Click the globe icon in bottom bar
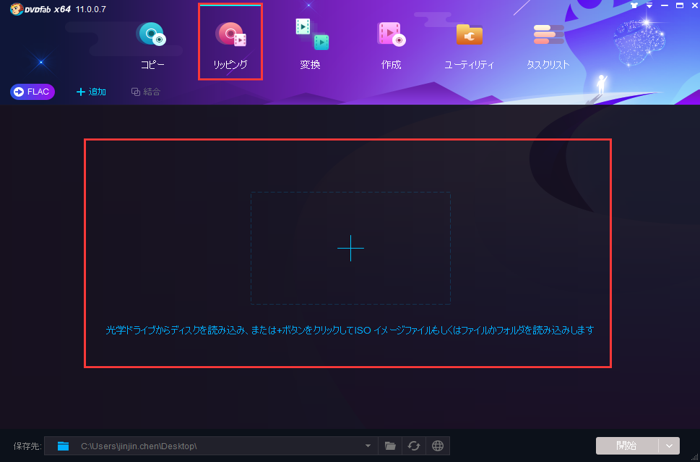 point(438,445)
